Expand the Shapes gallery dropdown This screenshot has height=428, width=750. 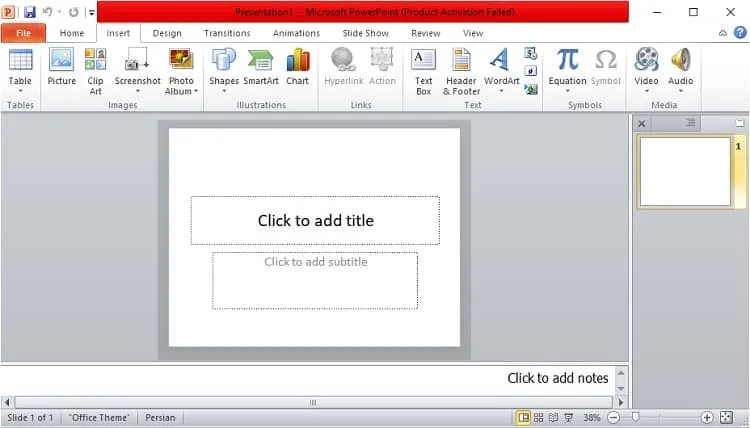click(x=224, y=91)
